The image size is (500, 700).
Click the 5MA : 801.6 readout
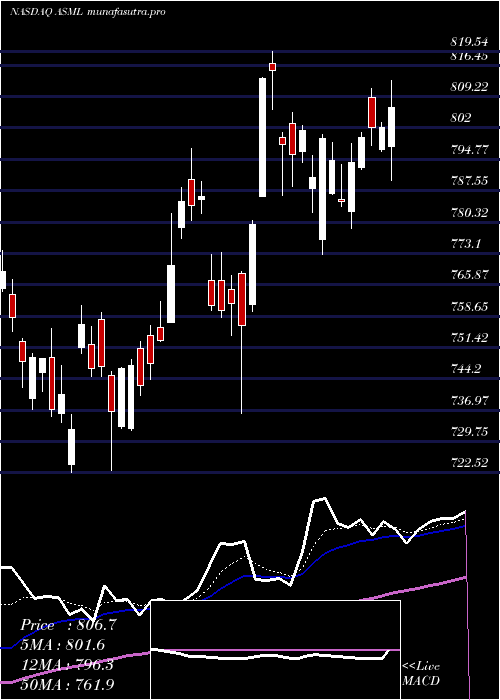pos(62,645)
